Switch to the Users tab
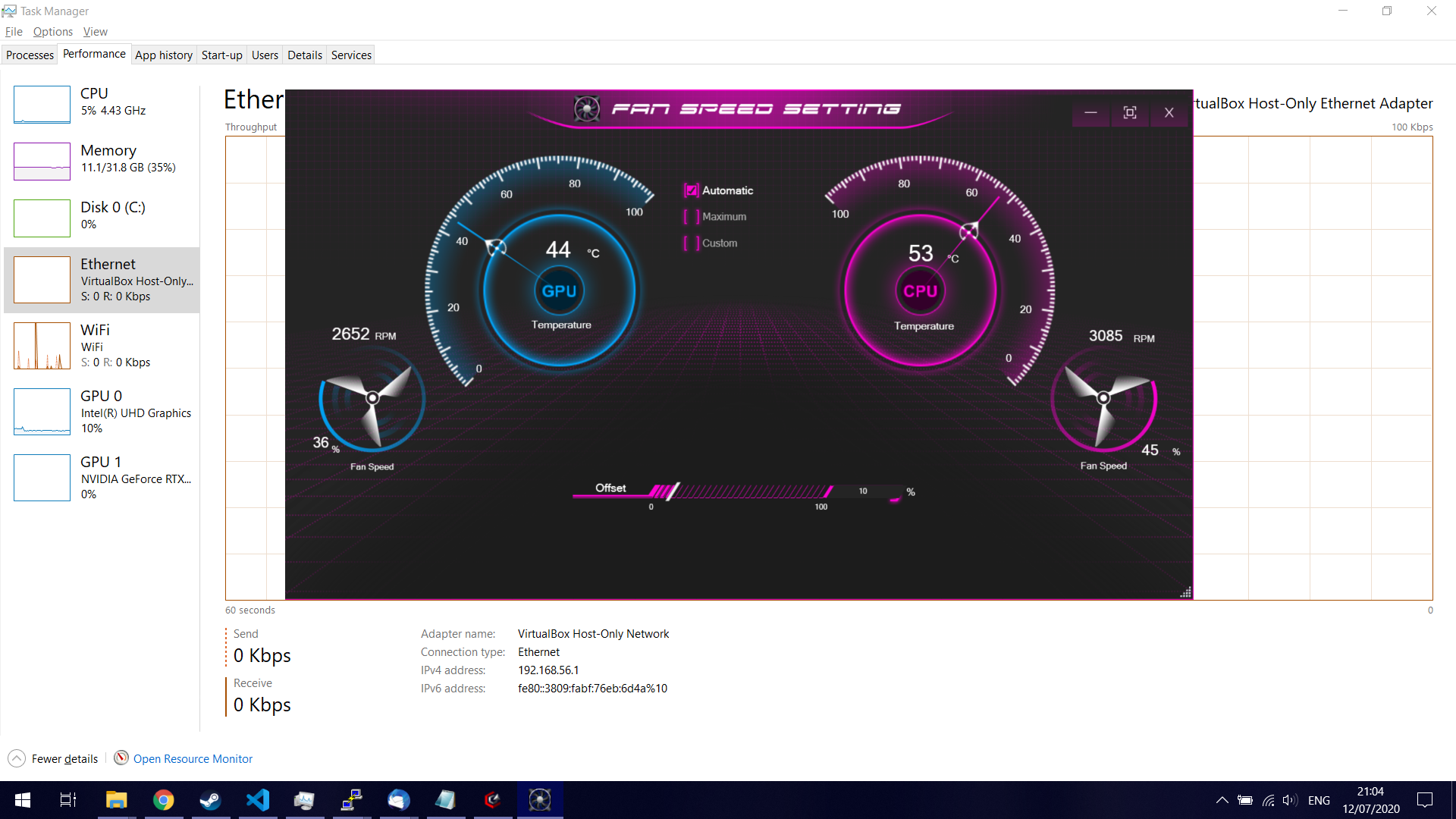This screenshot has height=819, width=1456. [265, 55]
